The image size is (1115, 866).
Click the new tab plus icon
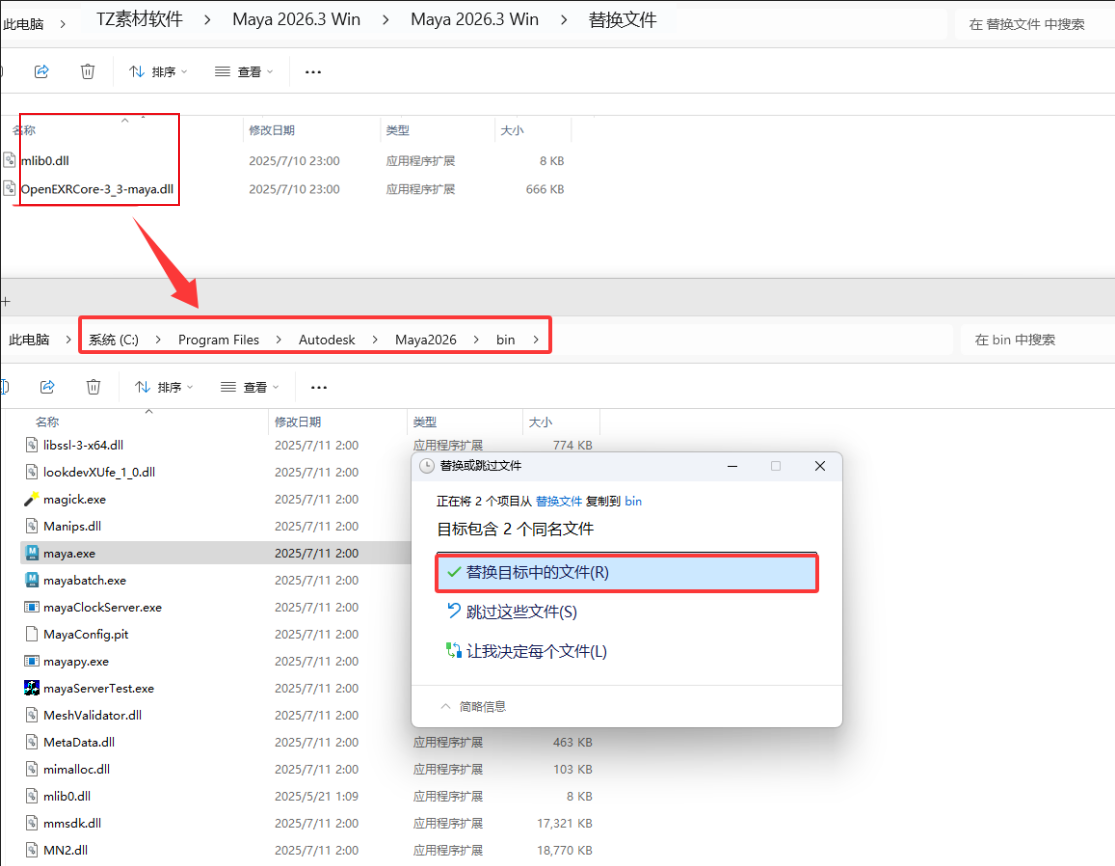(x=5, y=301)
